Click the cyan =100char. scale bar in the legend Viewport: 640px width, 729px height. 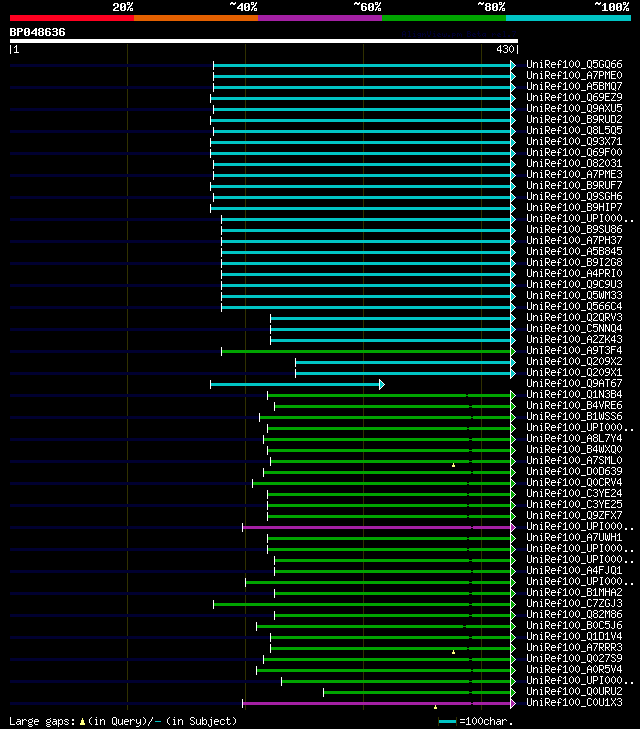pos(448,722)
